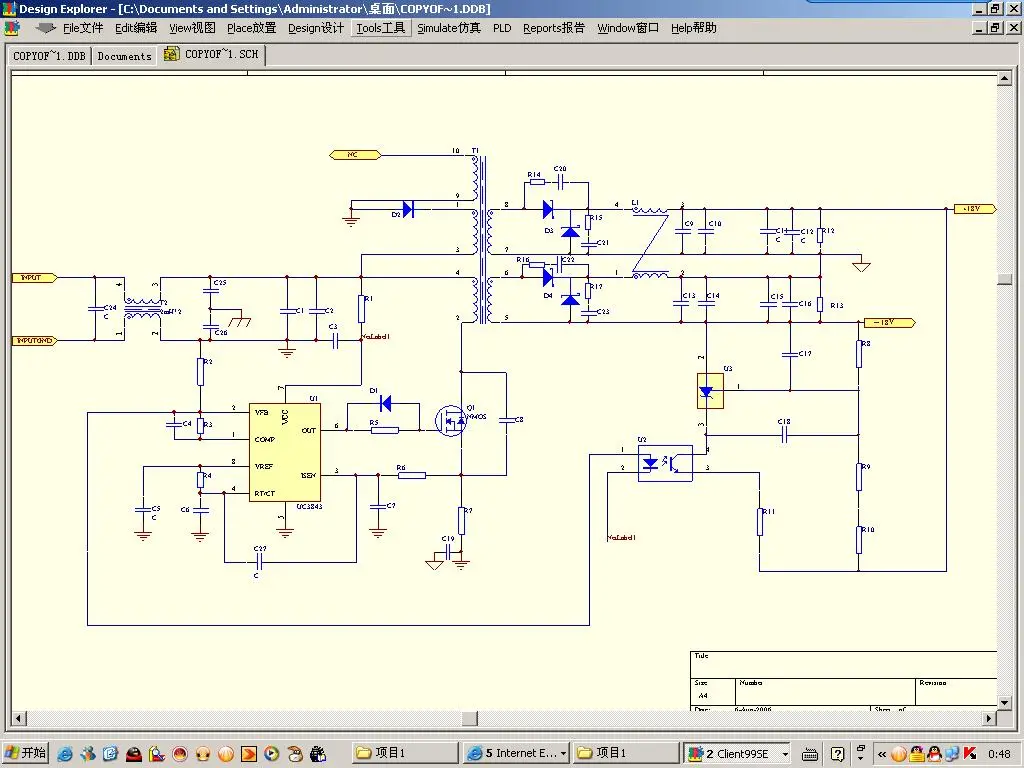1024x768 pixels.
Task: Open the Simulate menu
Action: pyautogui.click(x=449, y=28)
